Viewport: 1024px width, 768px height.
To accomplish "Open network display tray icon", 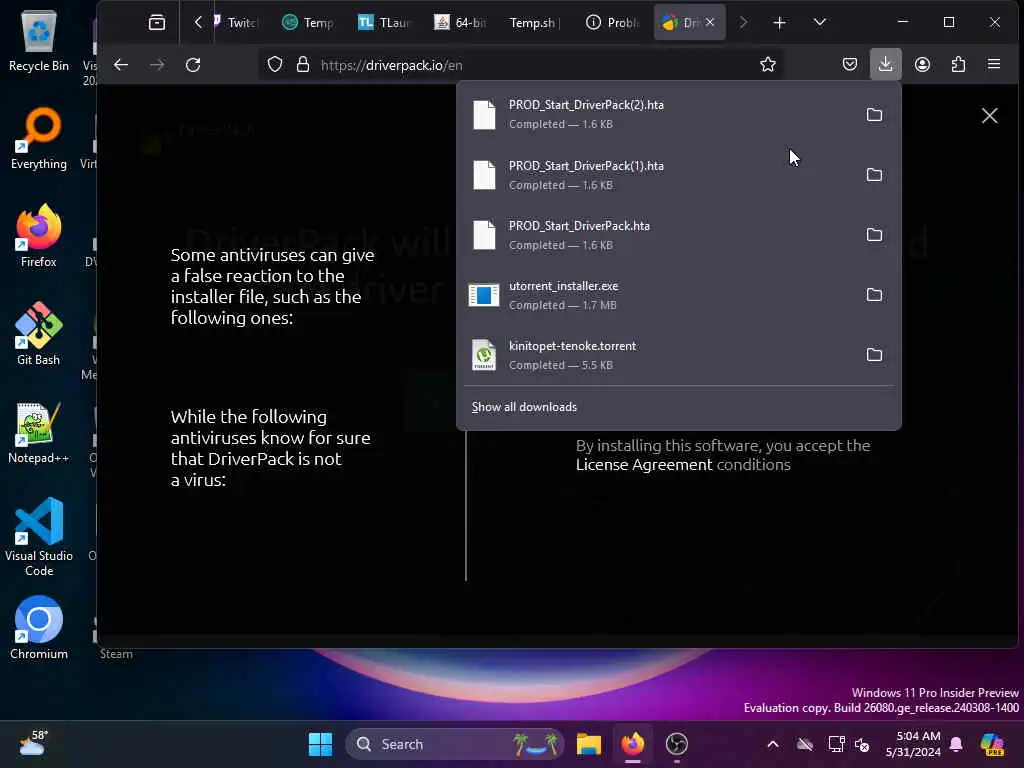I will coord(836,744).
